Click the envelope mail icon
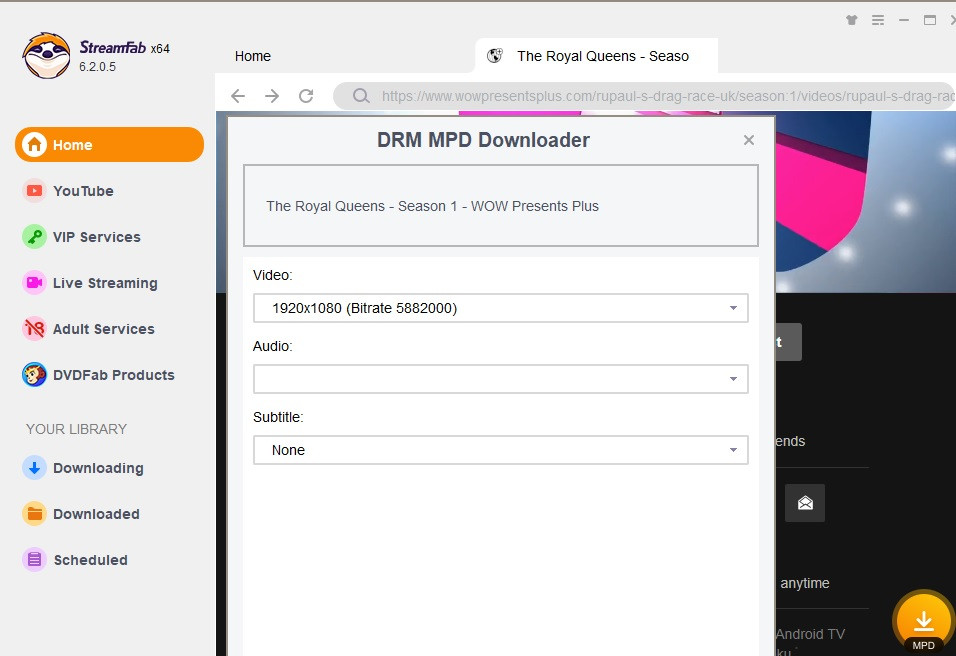Image resolution: width=956 pixels, height=656 pixels. pyautogui.click(x=805, y=503)
